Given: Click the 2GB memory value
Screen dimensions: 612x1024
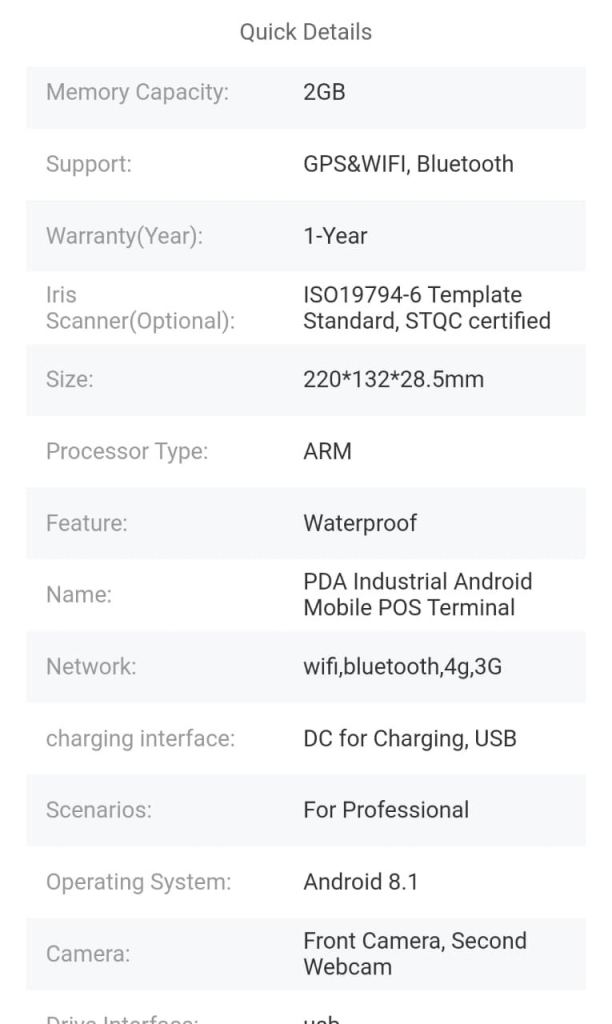Looking at the screenshot, I should pyautogui.click(x=324, y=92).
